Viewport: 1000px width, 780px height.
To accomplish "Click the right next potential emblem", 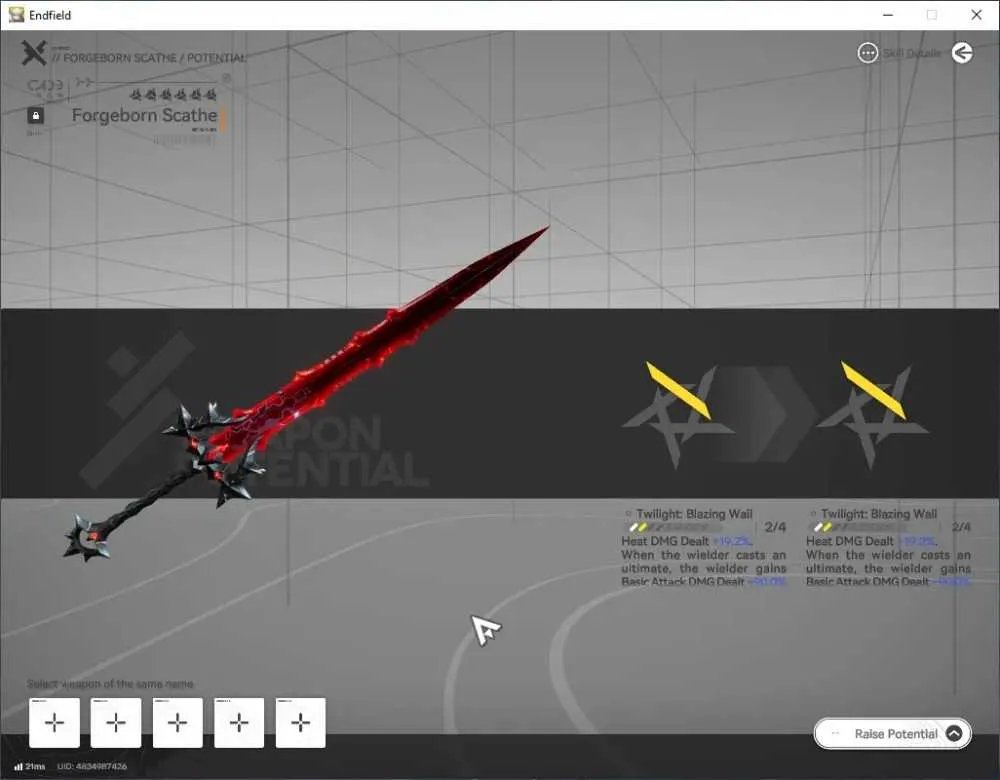I will tap(872, 415).
